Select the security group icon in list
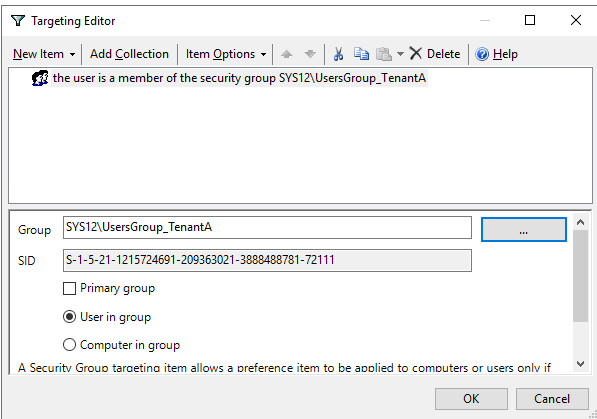The image size is (597, 419). click(40, 78)
